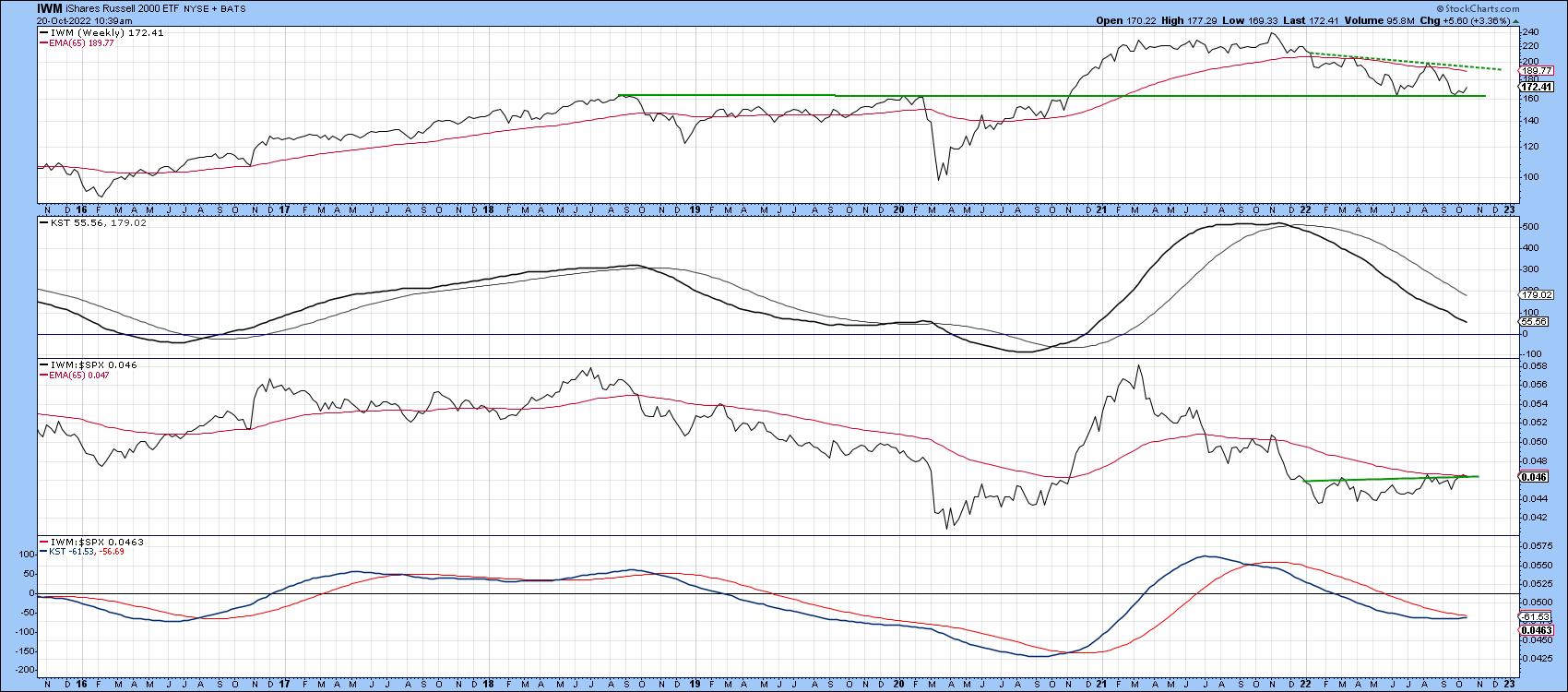Select the Low 169.33 value
This screenshot has width=1568, height=692.
pos(1248,19)
